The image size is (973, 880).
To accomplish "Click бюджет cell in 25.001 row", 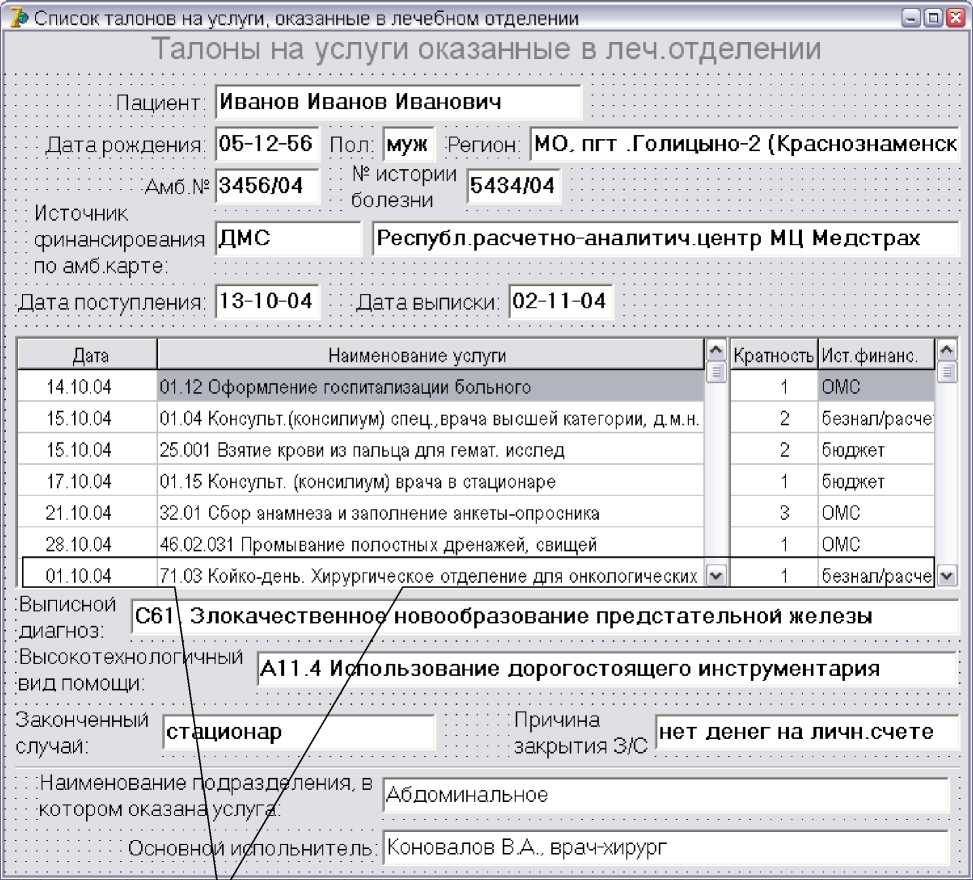I will click(x=876, y=449).
